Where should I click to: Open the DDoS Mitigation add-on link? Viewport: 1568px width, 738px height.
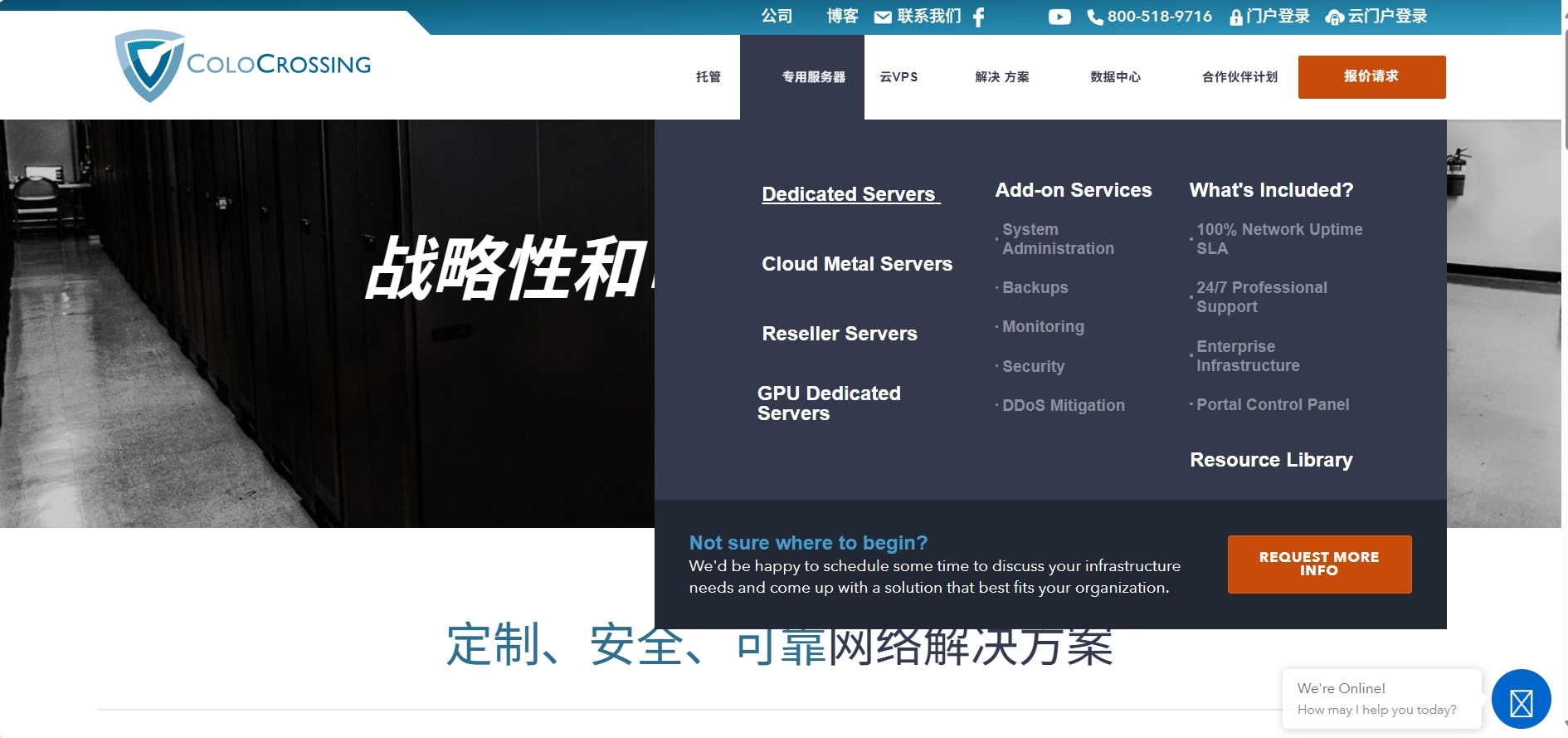point(1063,405)
